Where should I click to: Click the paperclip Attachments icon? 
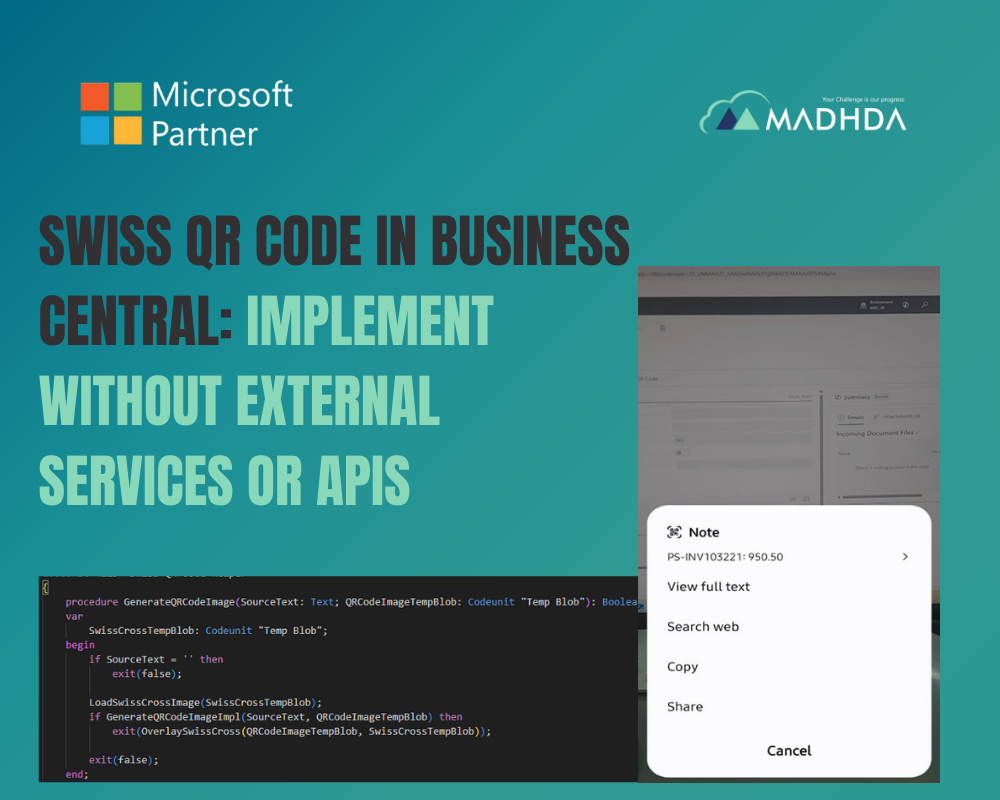pyautogui.click(x=877, y=416)
